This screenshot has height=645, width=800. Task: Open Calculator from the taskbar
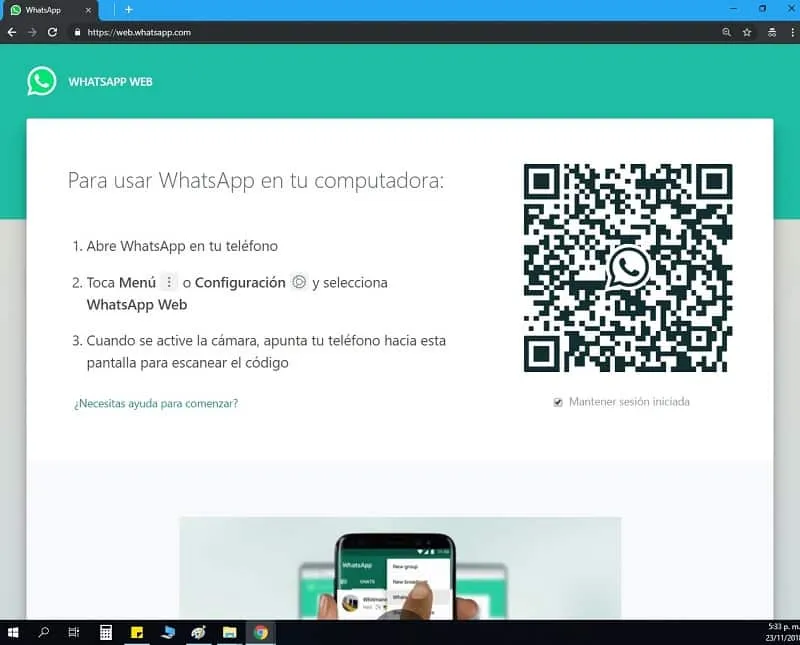pyautogui.click(x=105, y=632)
